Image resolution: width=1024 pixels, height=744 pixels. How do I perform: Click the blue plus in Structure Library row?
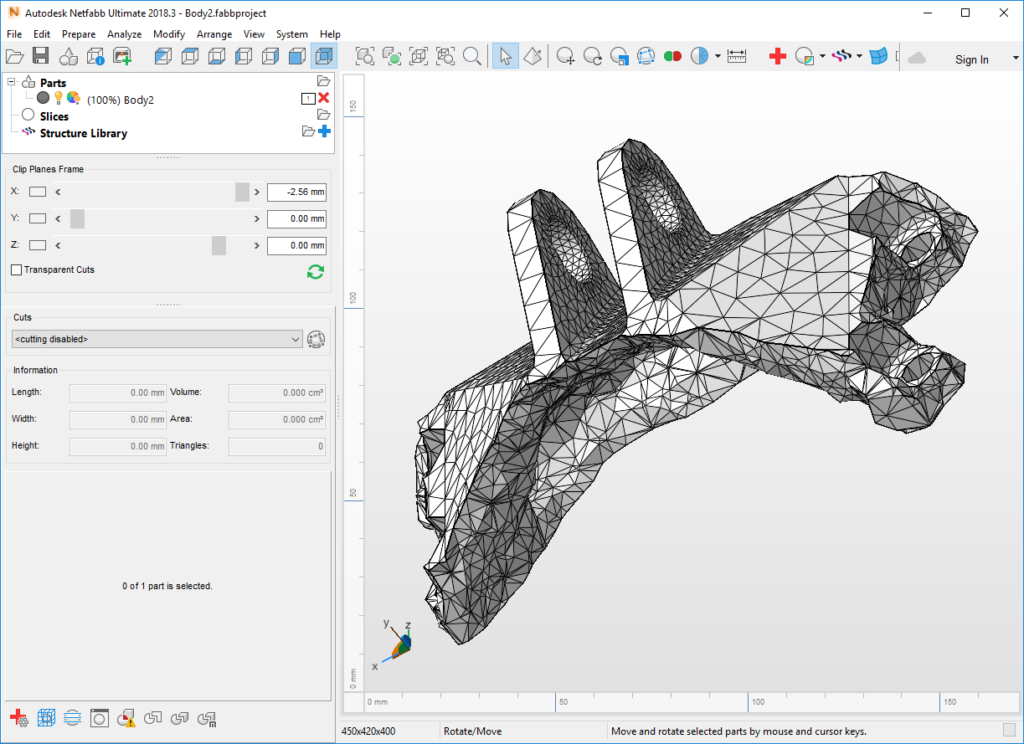coord(324,132)
